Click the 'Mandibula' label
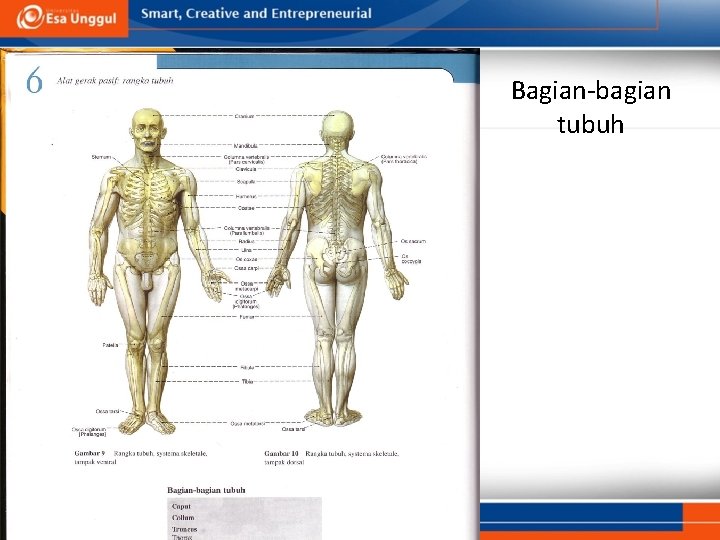 pyautogui.click(x=246, y=146)
